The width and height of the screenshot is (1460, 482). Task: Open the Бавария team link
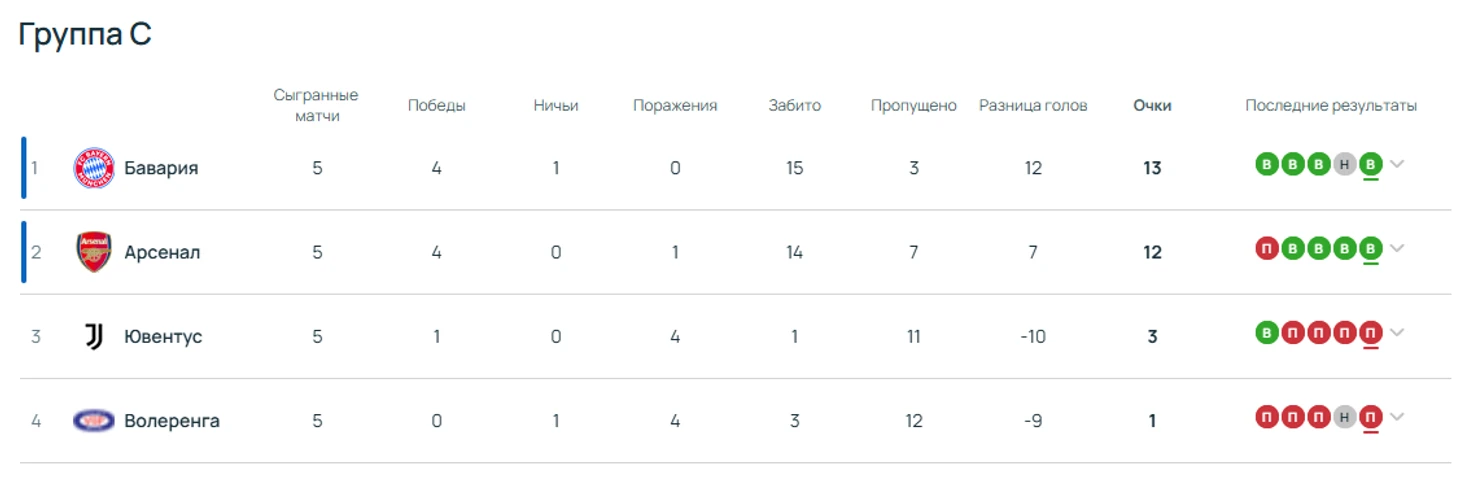161,168
